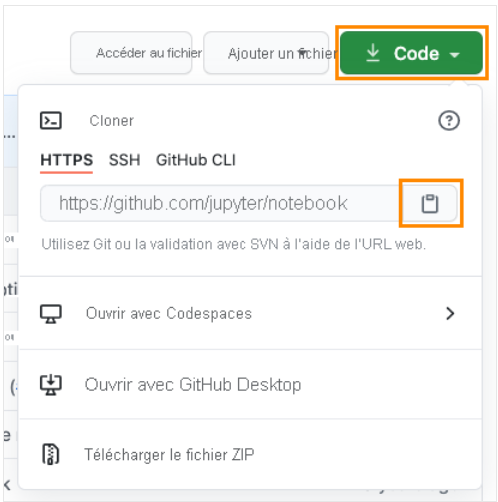Click the terminal icon beside Cloner

point(51,120)
